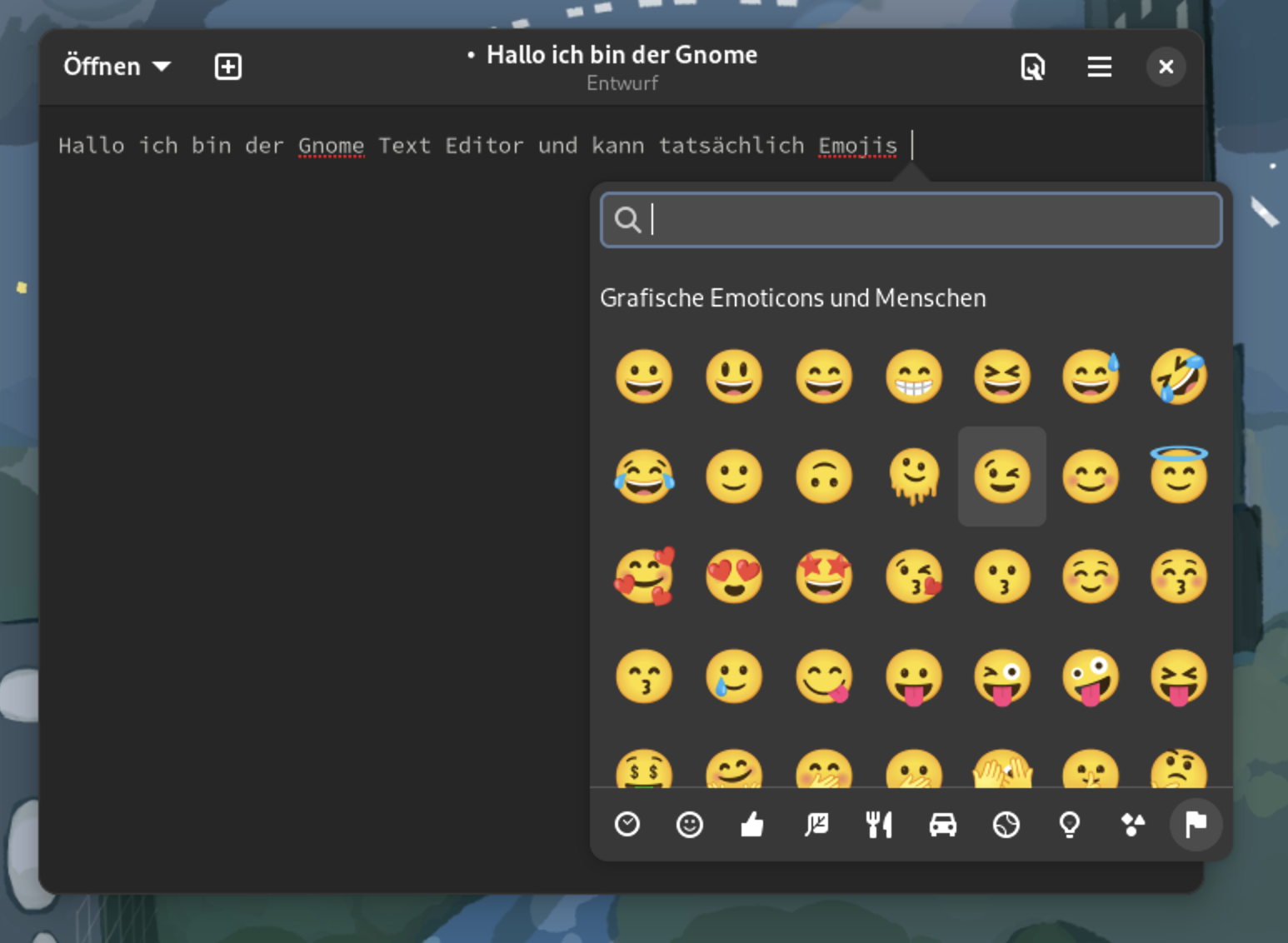Image resolution: width=1288 pixels, height=943 pixels.
Task: Click the underlined word Emojis
Action: [857, 146]
